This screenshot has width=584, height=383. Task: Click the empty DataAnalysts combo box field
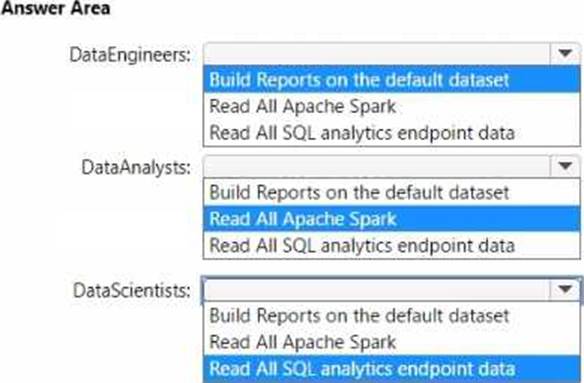377,166
